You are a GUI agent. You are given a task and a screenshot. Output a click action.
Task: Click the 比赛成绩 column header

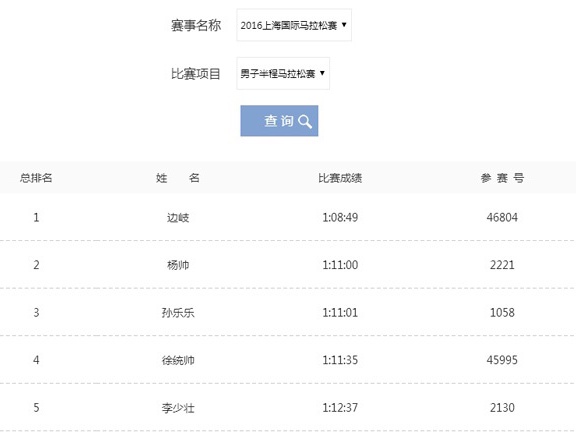point(340,178)
